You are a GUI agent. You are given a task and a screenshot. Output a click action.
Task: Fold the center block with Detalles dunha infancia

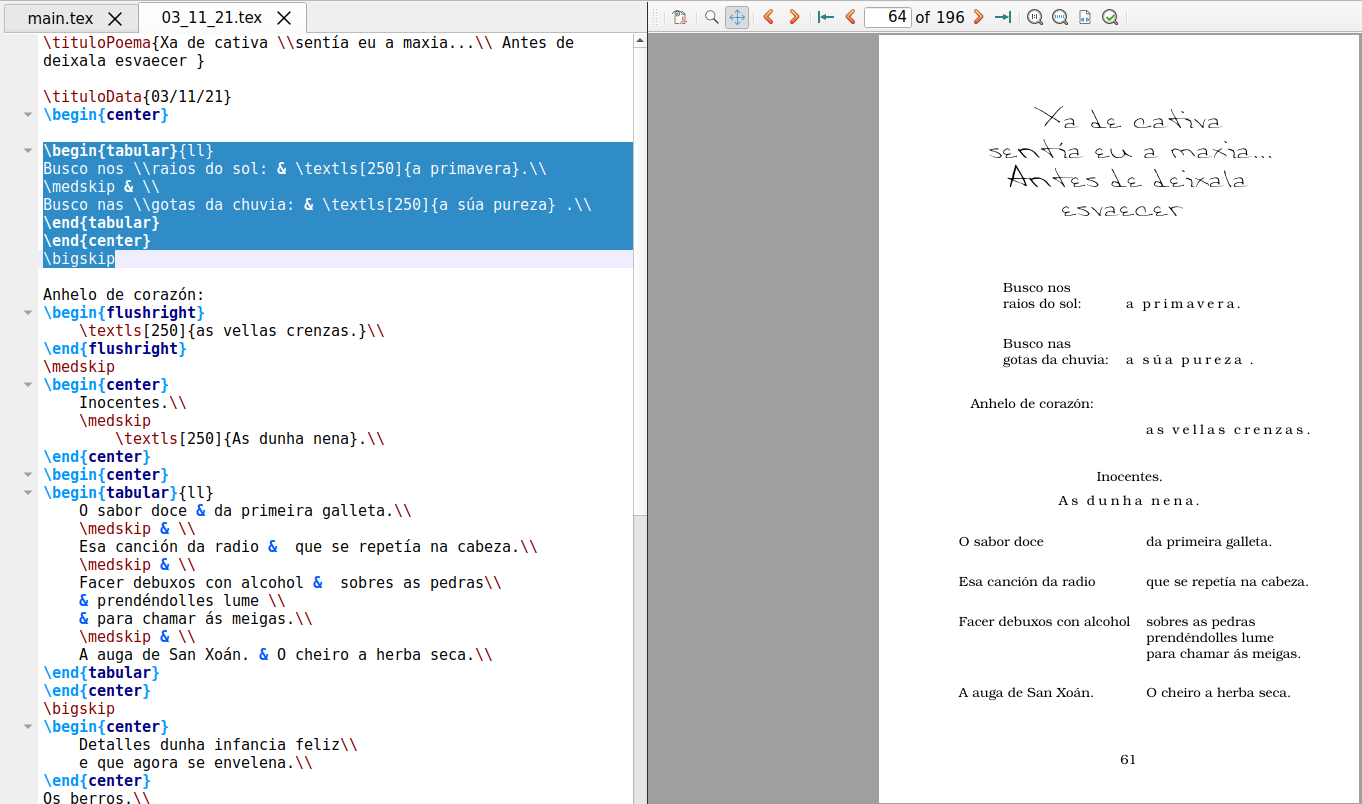[x=28, y=727]
